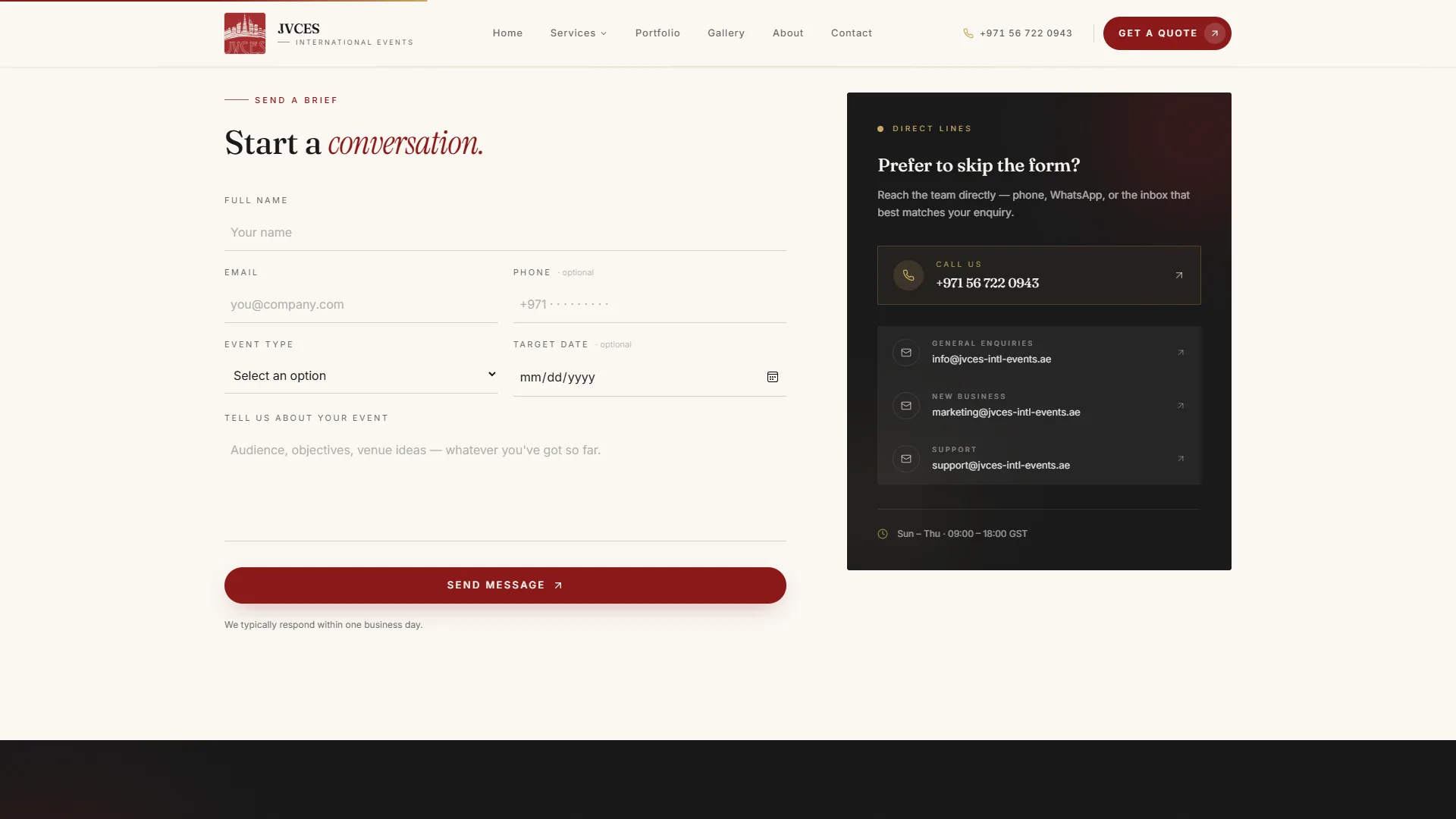This screenshot has height=819, width=1456.
Task: Open the Event Type select dropdown
Action: click(361, 375)
